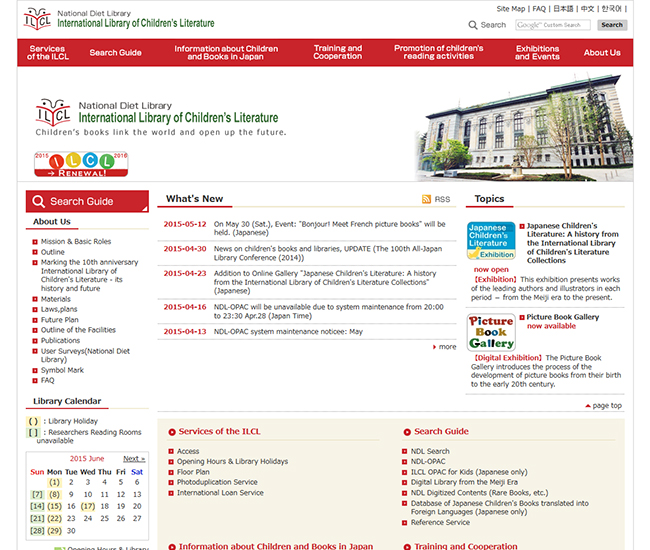Open the 2015-04-13 maintenance notice
The width and height of the screenshot is (650, 550).
(x=288, y=332)
